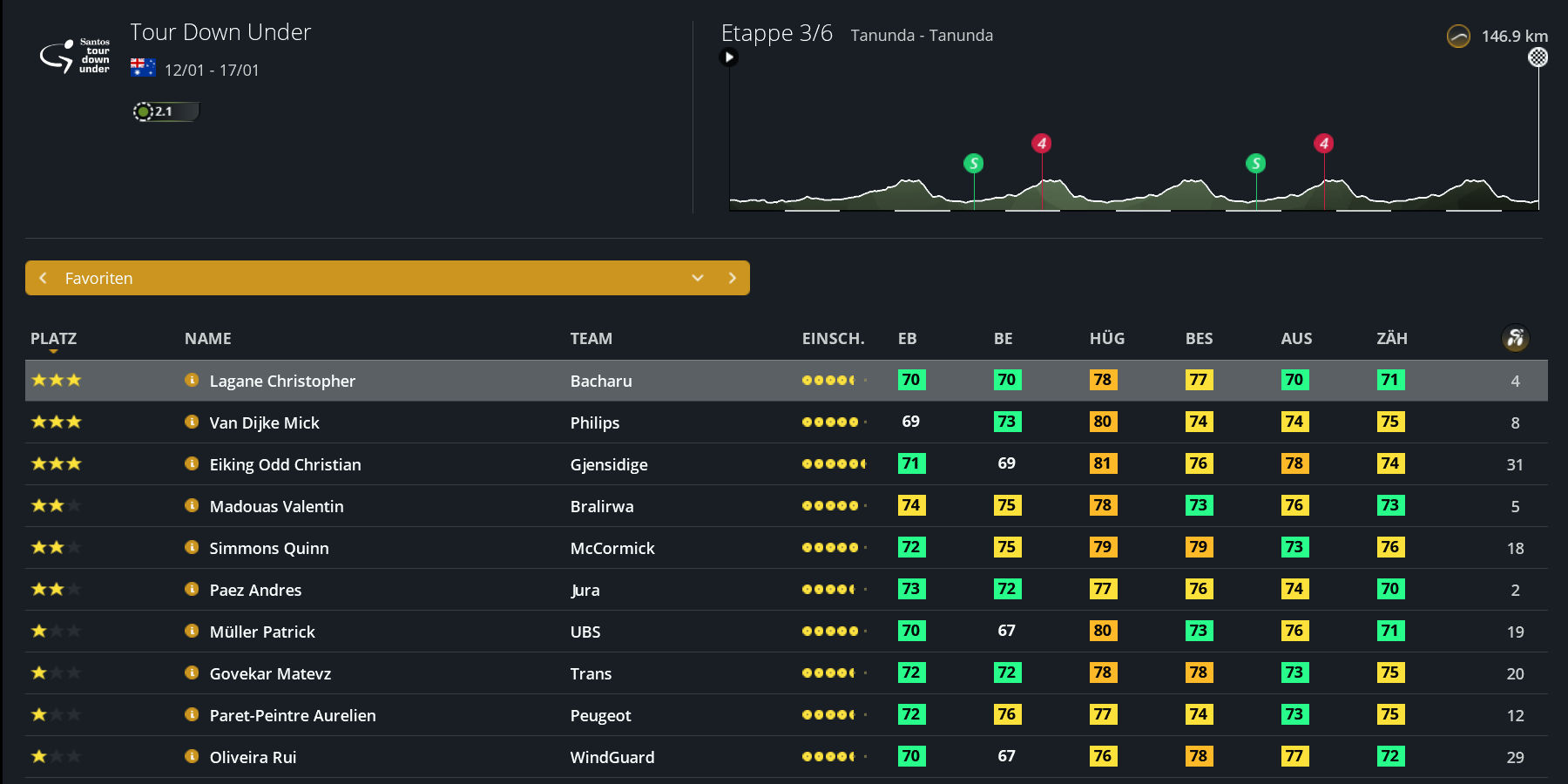Sort by ZÄH column header
This screenshot has width=1568, height=784.
(1392, 339)
